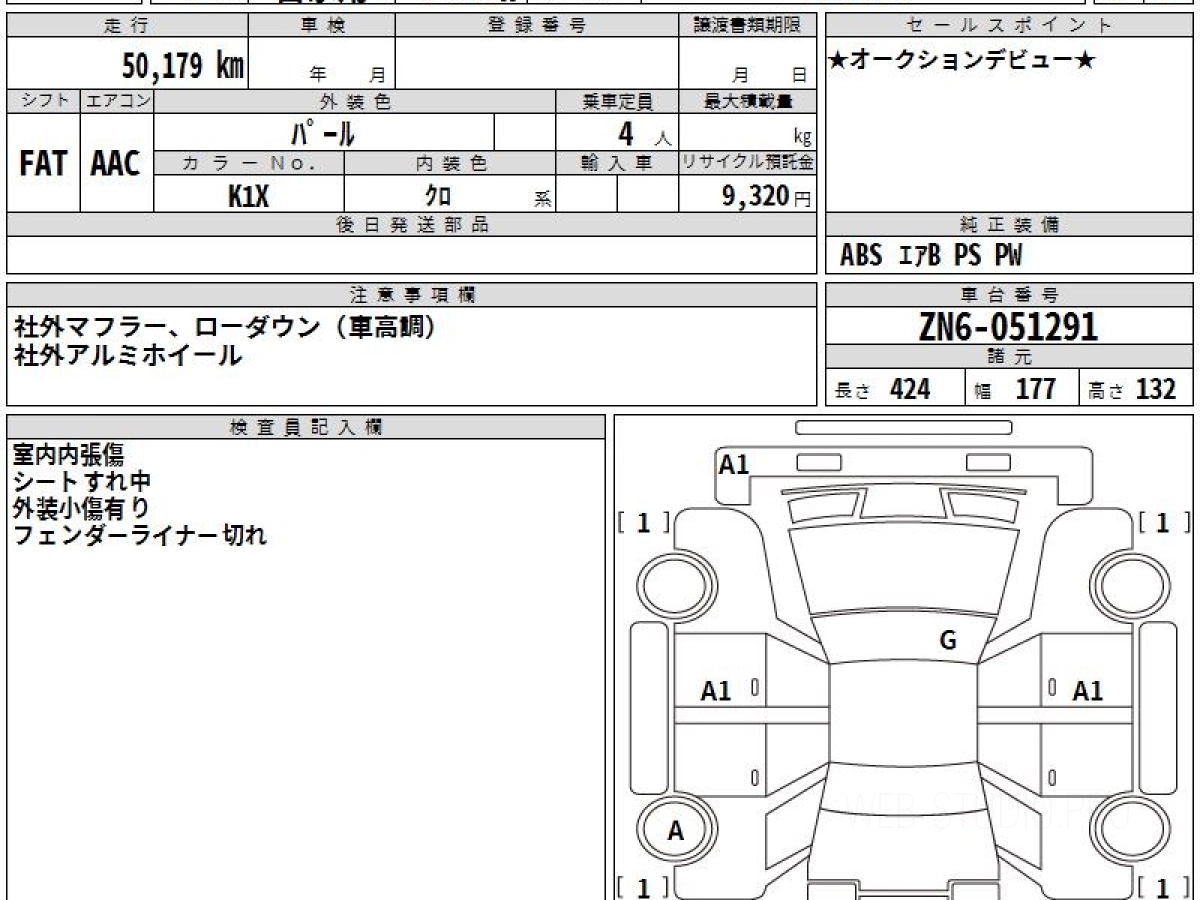Click the 最大積載量 header
Image resolution: width=1200 pixels, height=900 pixels.
748,101
